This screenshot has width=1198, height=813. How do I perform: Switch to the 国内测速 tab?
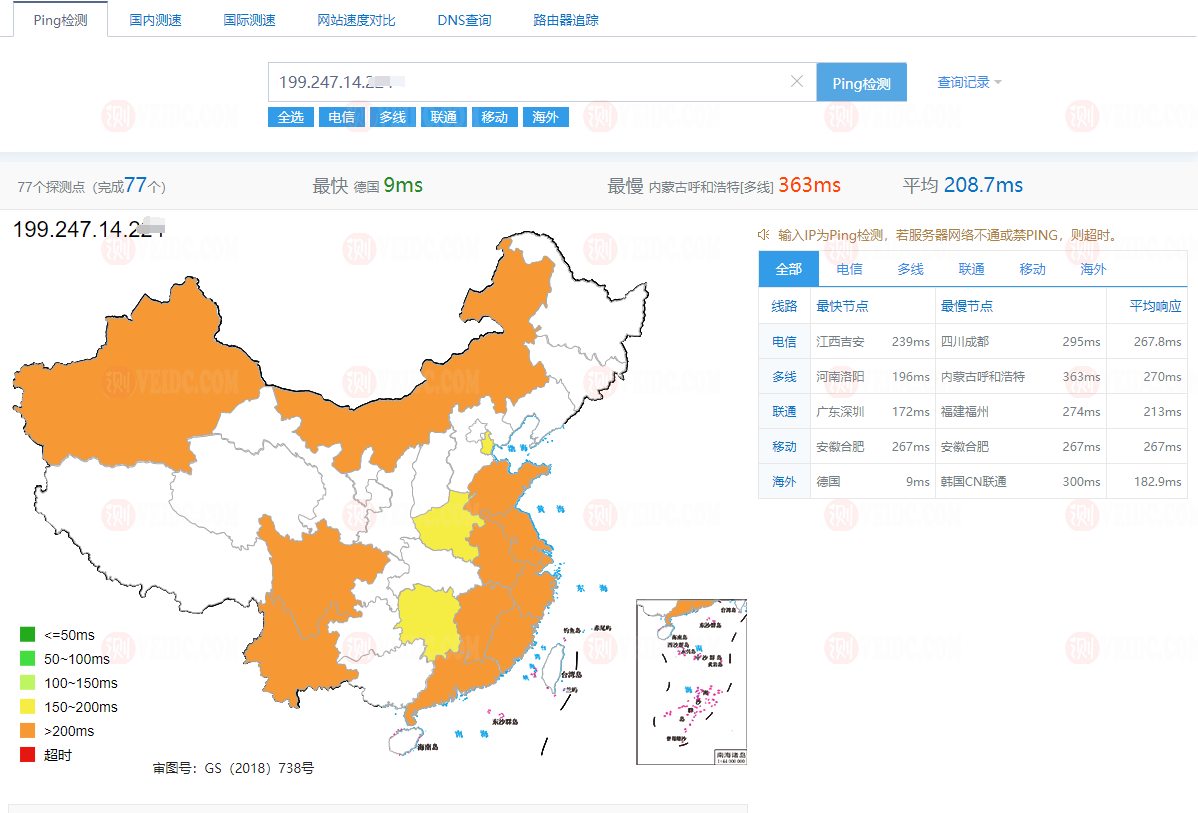tap(155, 18)
